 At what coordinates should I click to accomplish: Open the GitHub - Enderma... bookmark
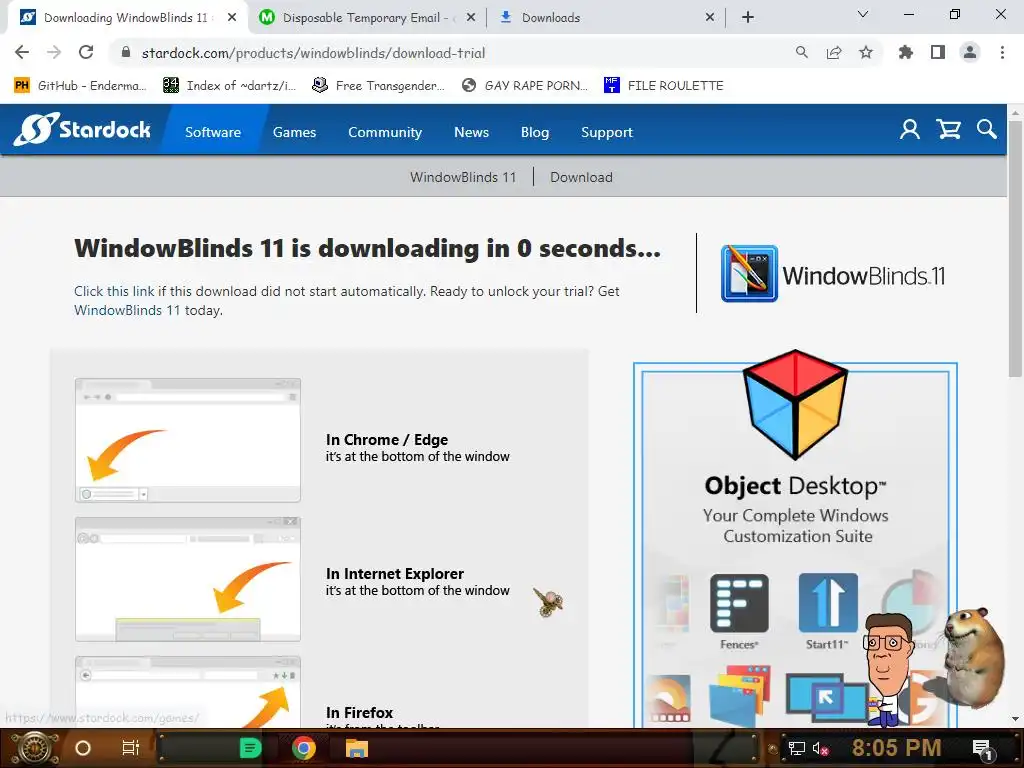pos(80,85)
